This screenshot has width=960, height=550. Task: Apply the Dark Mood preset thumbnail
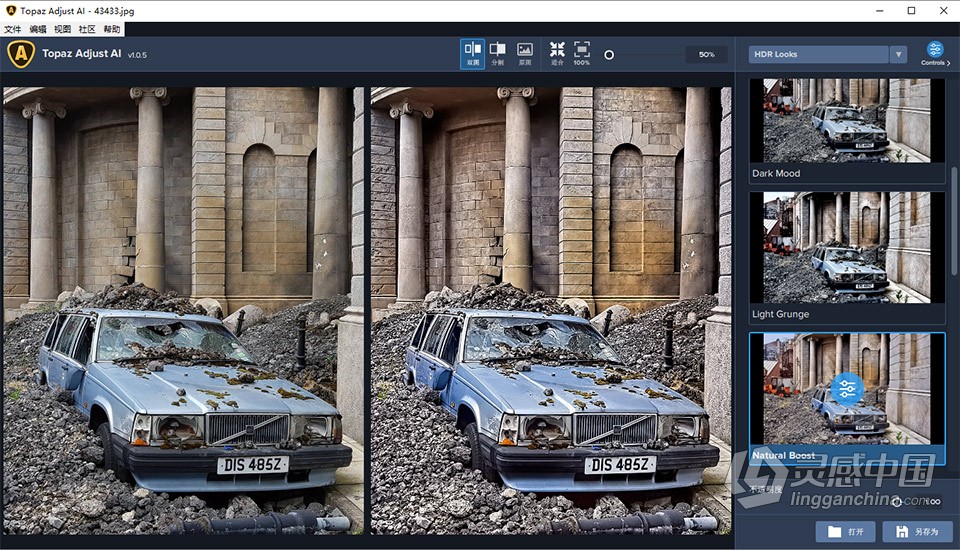(x=847, y=121)
